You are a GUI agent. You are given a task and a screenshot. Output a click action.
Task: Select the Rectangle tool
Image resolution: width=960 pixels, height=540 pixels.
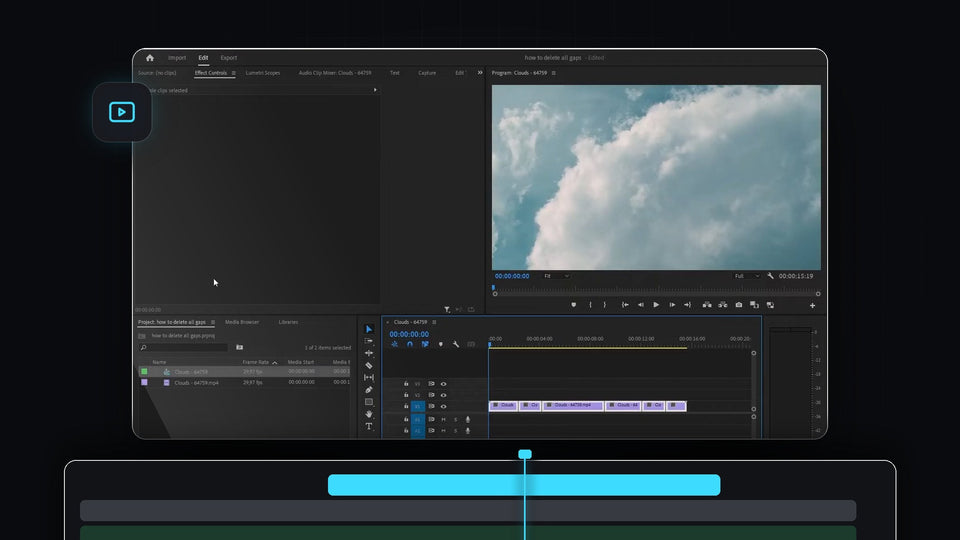(369, 402)
